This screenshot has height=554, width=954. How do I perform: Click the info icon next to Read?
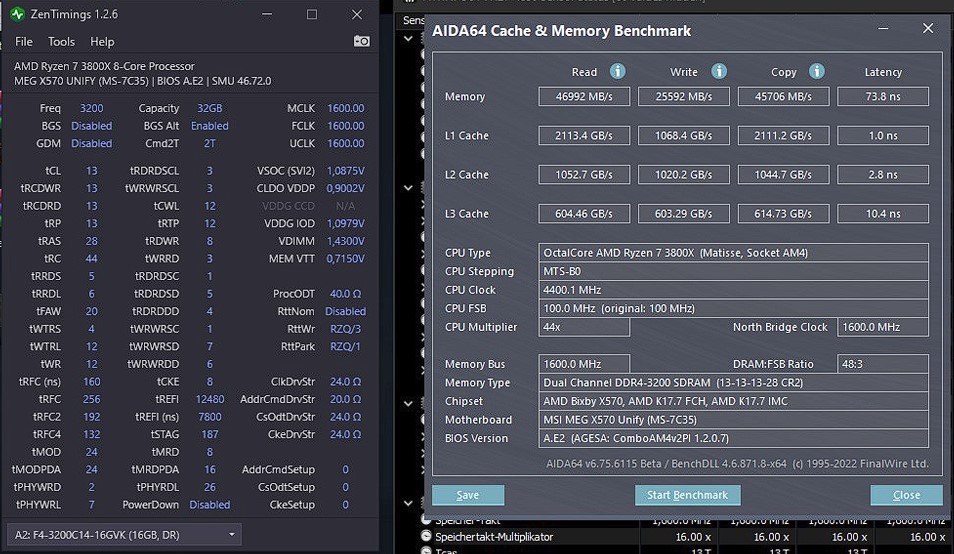pyautogui.click(x=617, y=71)
